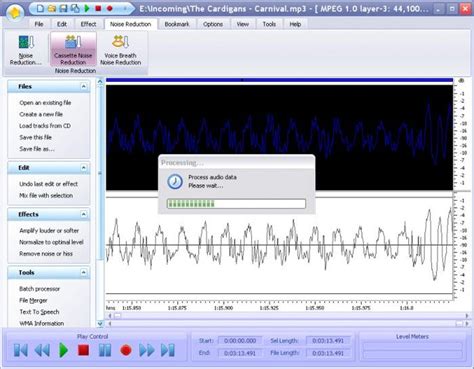The image size is (474, 369).
Task: Click the save disk icon in quick toolbar
Action: tap(63, 8)
